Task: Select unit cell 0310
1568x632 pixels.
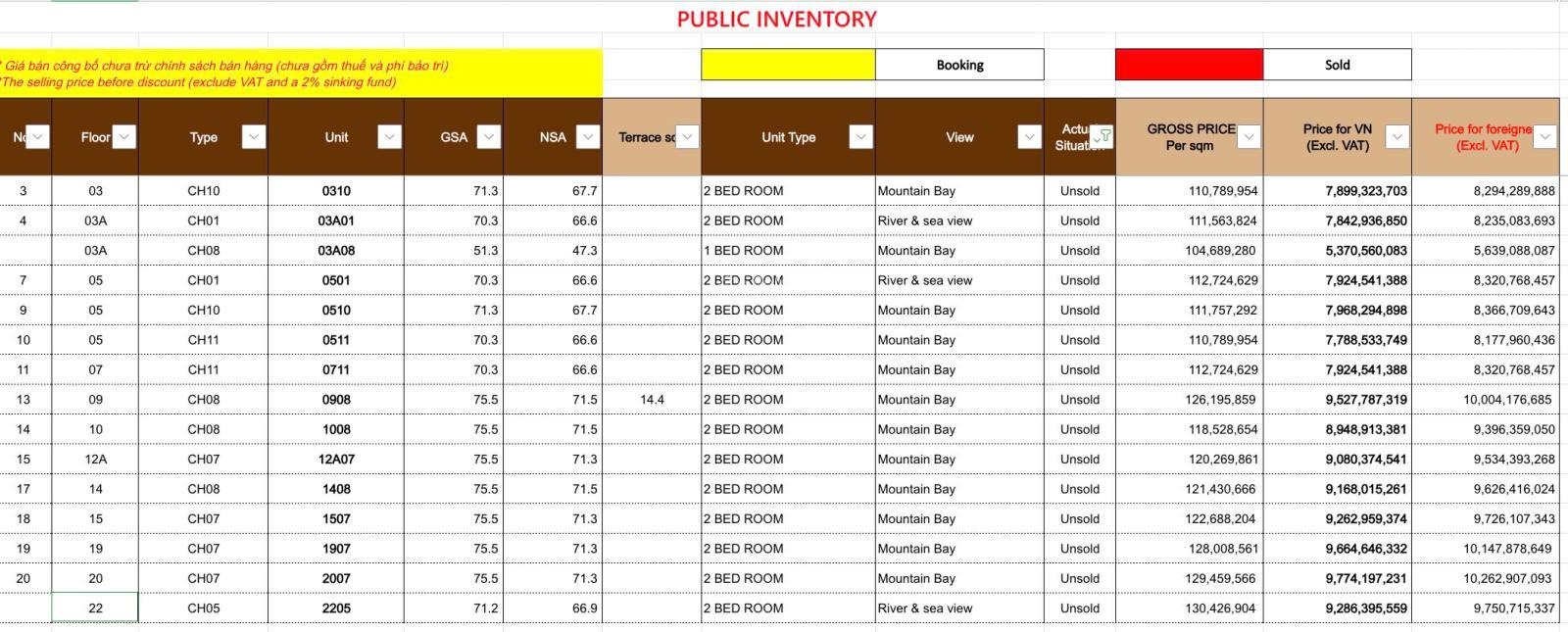Action: (336, 191)
